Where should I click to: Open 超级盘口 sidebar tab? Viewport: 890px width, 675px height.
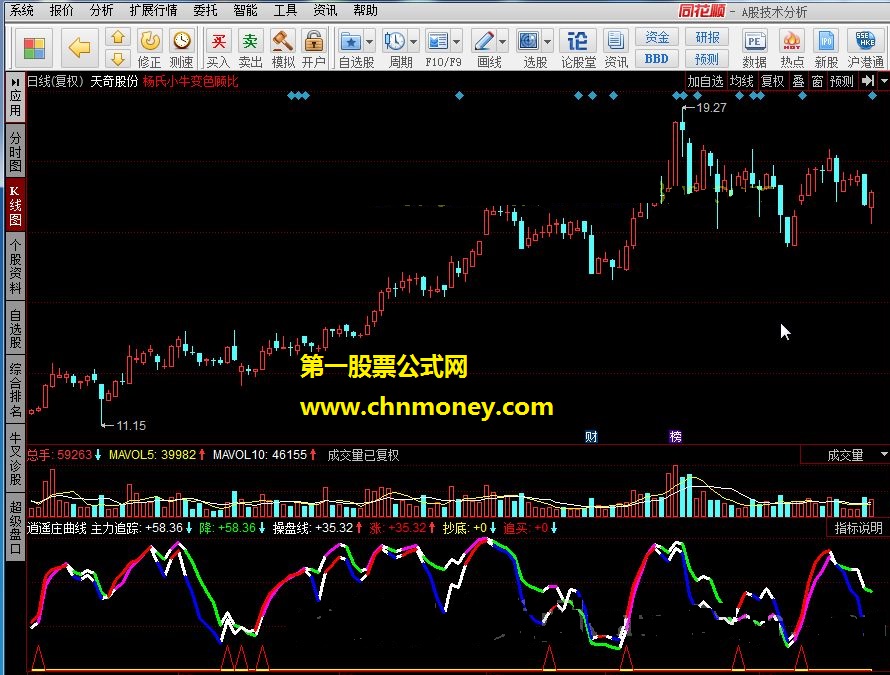tap(15, 527)
